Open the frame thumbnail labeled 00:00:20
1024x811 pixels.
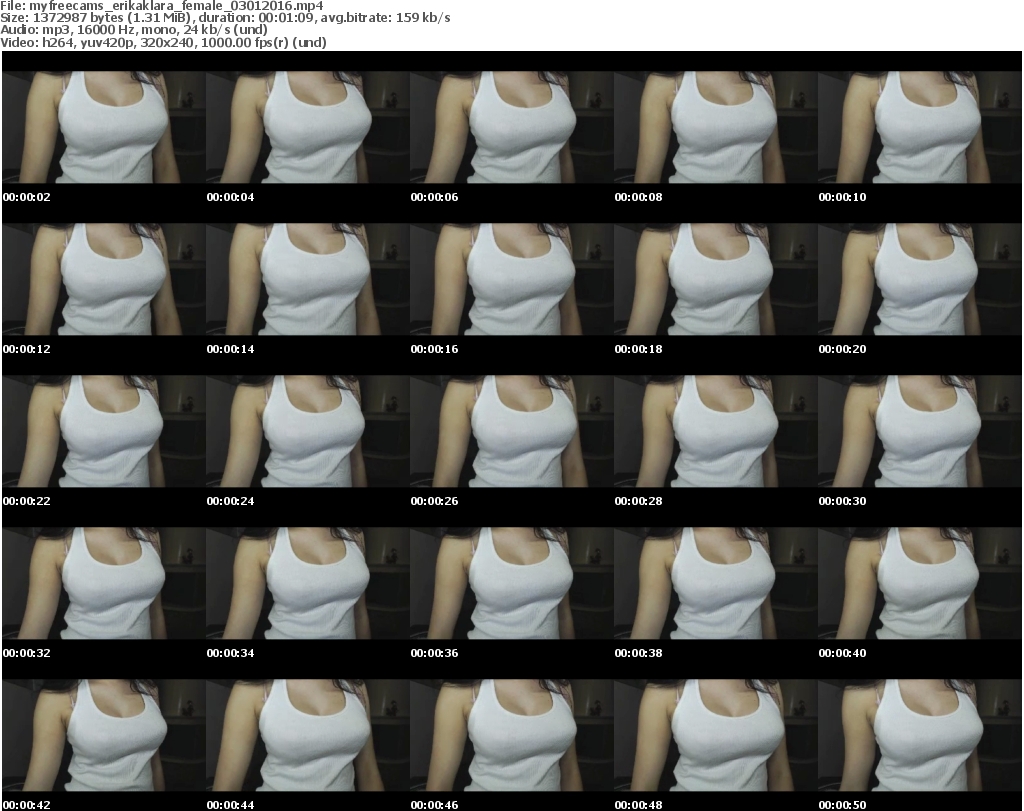tap(920, 279)
